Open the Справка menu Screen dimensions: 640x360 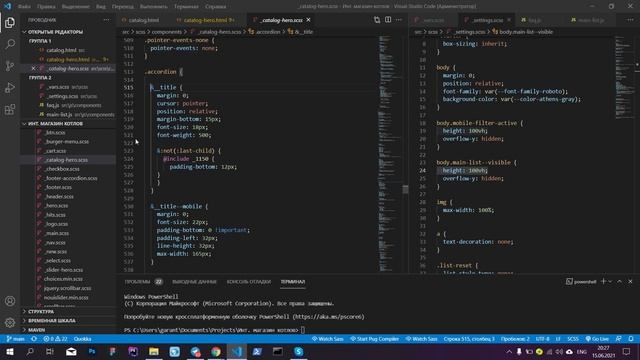point(216,7)
